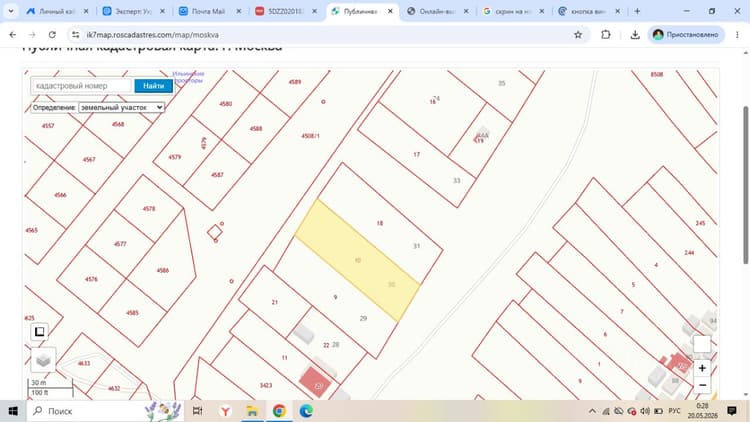Screen dimensions: 750x422
Task: Click the blank square map control above zoom
Action: [702, 344]
